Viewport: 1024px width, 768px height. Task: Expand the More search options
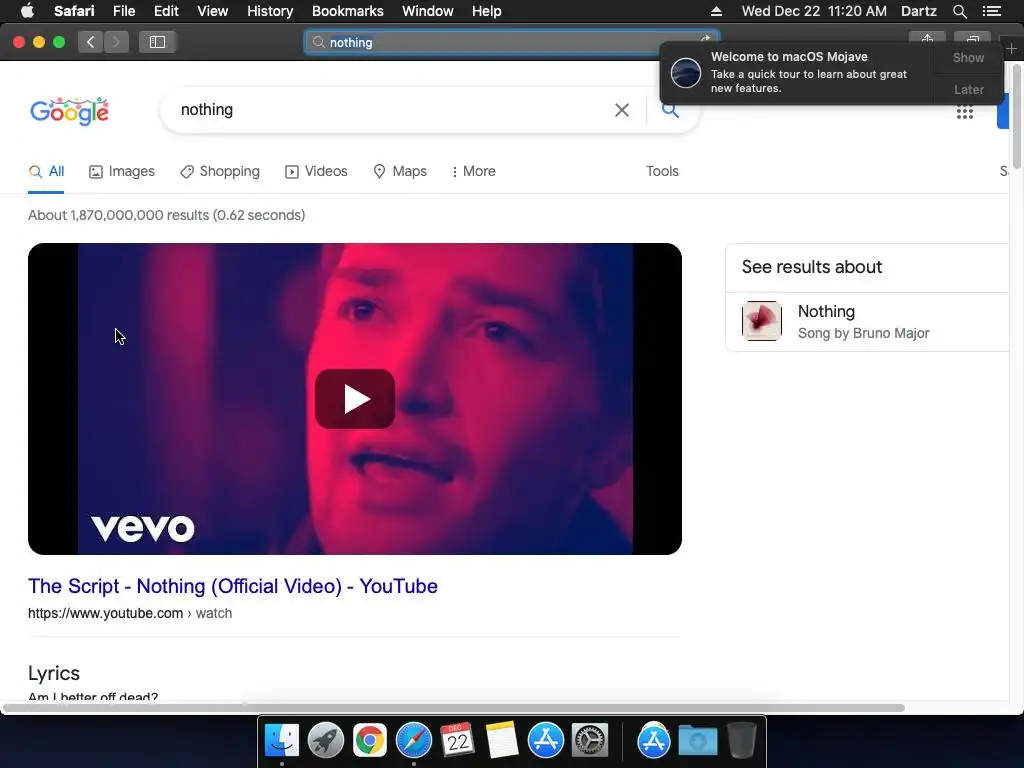473,171
